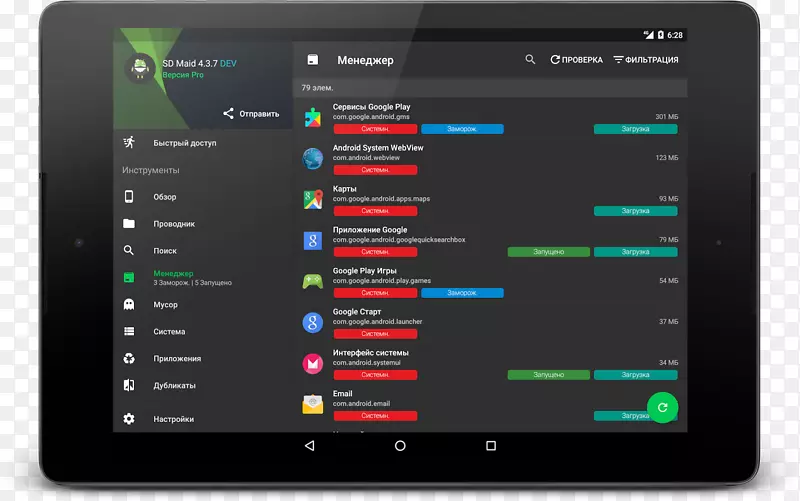Viewport: 800px width, 501px height.
Task: Click the phone icon beside Обзор
Action: [129, 196]
